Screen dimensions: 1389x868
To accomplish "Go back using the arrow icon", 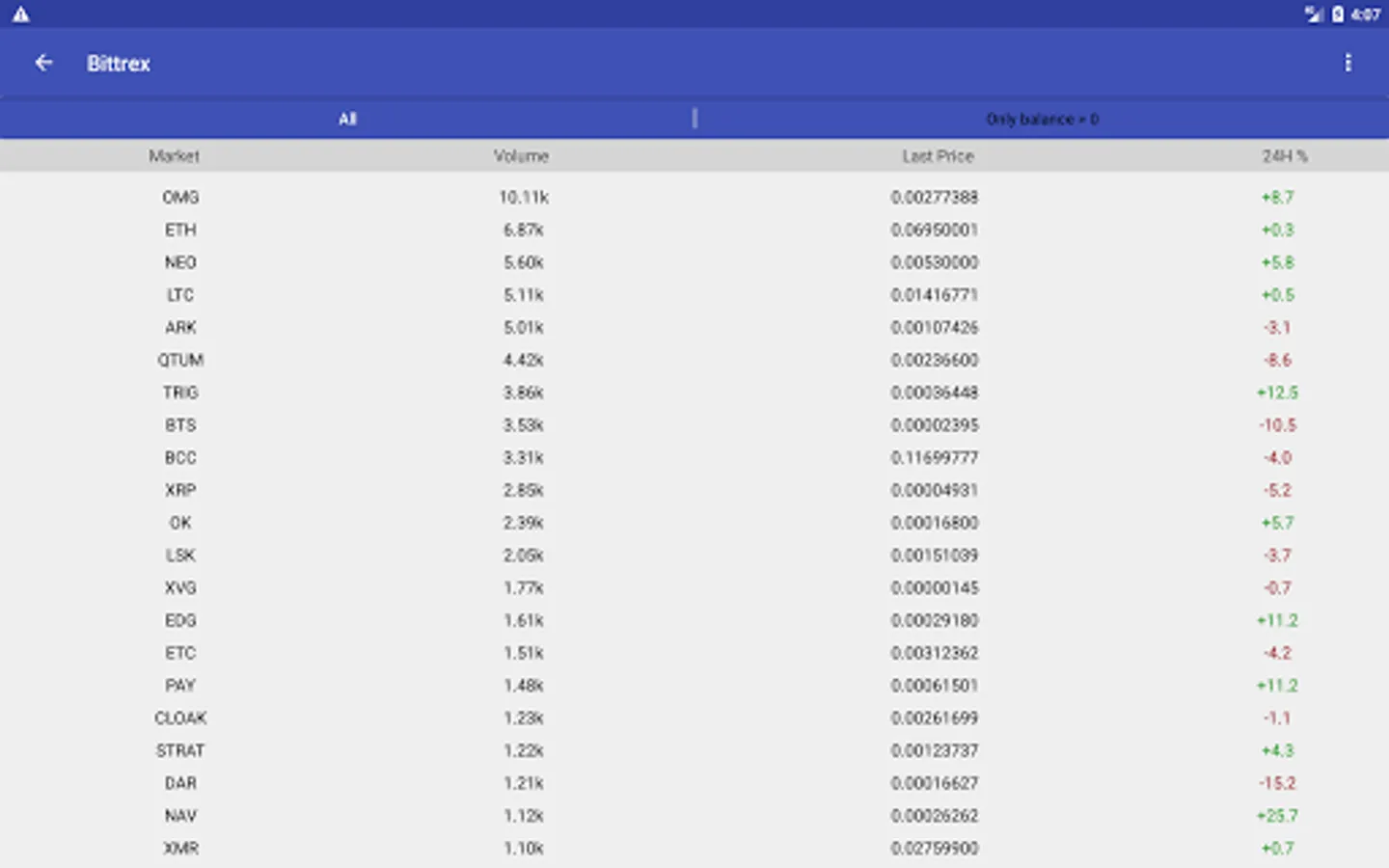I will point(43,63).
